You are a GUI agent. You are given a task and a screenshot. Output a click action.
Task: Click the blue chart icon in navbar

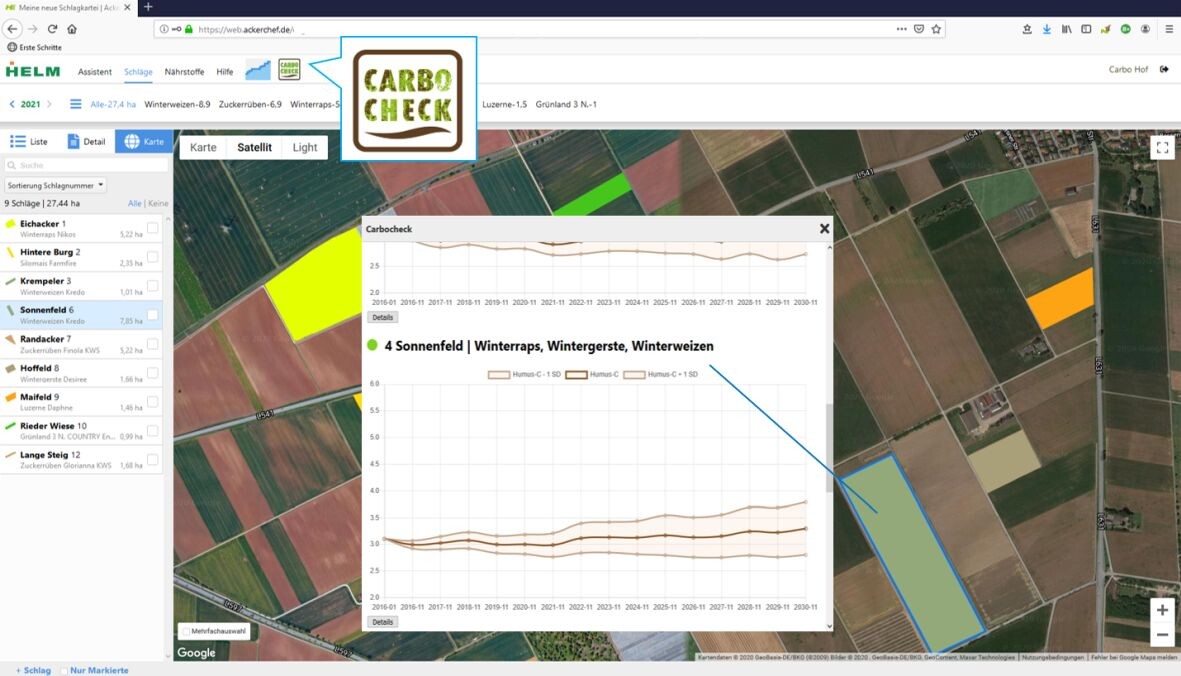tap(258, 70)
